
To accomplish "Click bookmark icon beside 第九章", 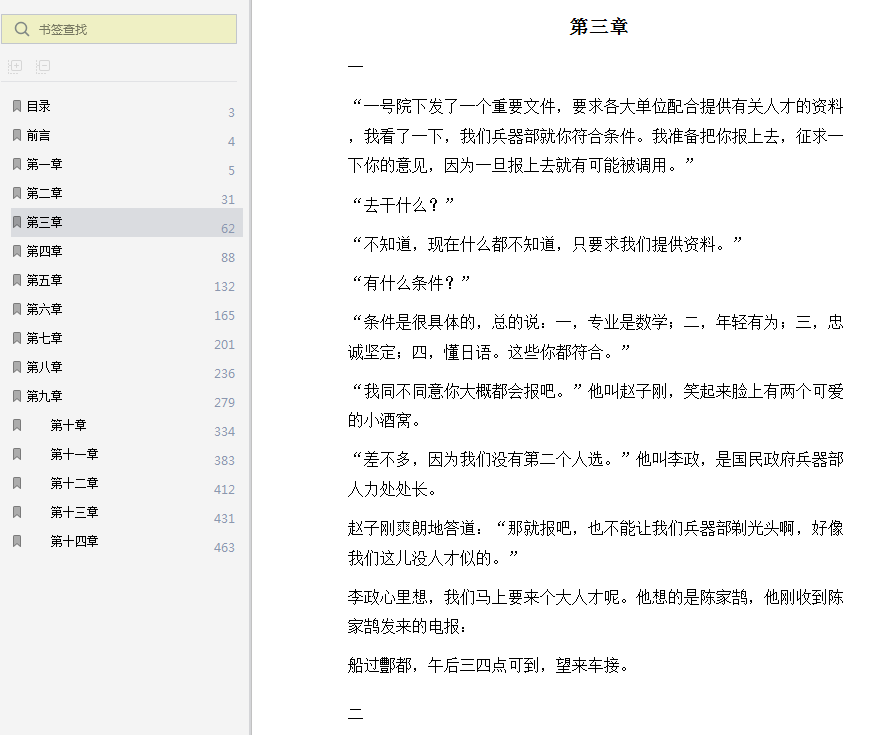I will pos(17,396).
